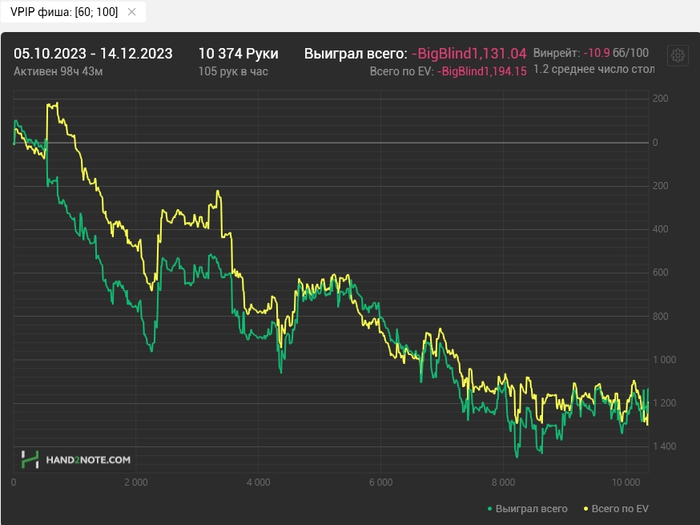700x525 pixels.
Task: Toggle the Выиграл всего legend series
Action: [x=527, y=508]
